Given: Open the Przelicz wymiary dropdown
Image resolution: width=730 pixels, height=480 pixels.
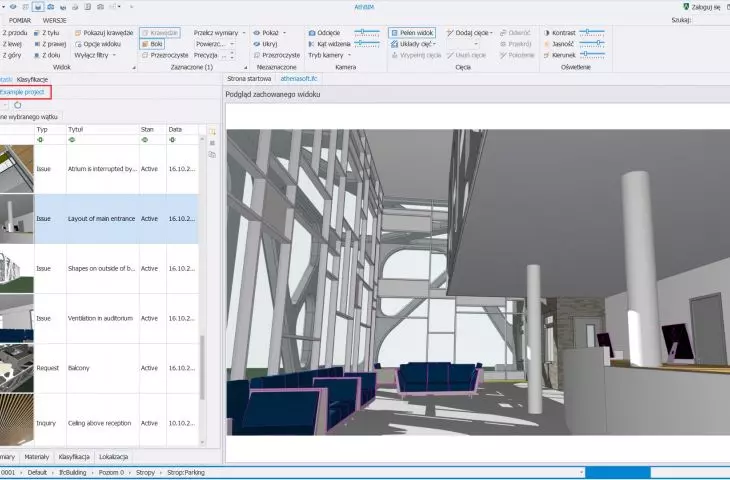Looking at the screenshot, I should tap(219, 33).
